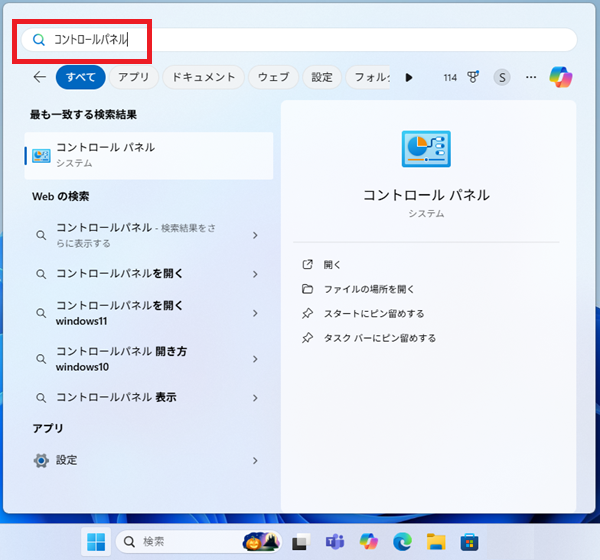Open Microsoft Edge from the taskbar

(x=403, y=542)
